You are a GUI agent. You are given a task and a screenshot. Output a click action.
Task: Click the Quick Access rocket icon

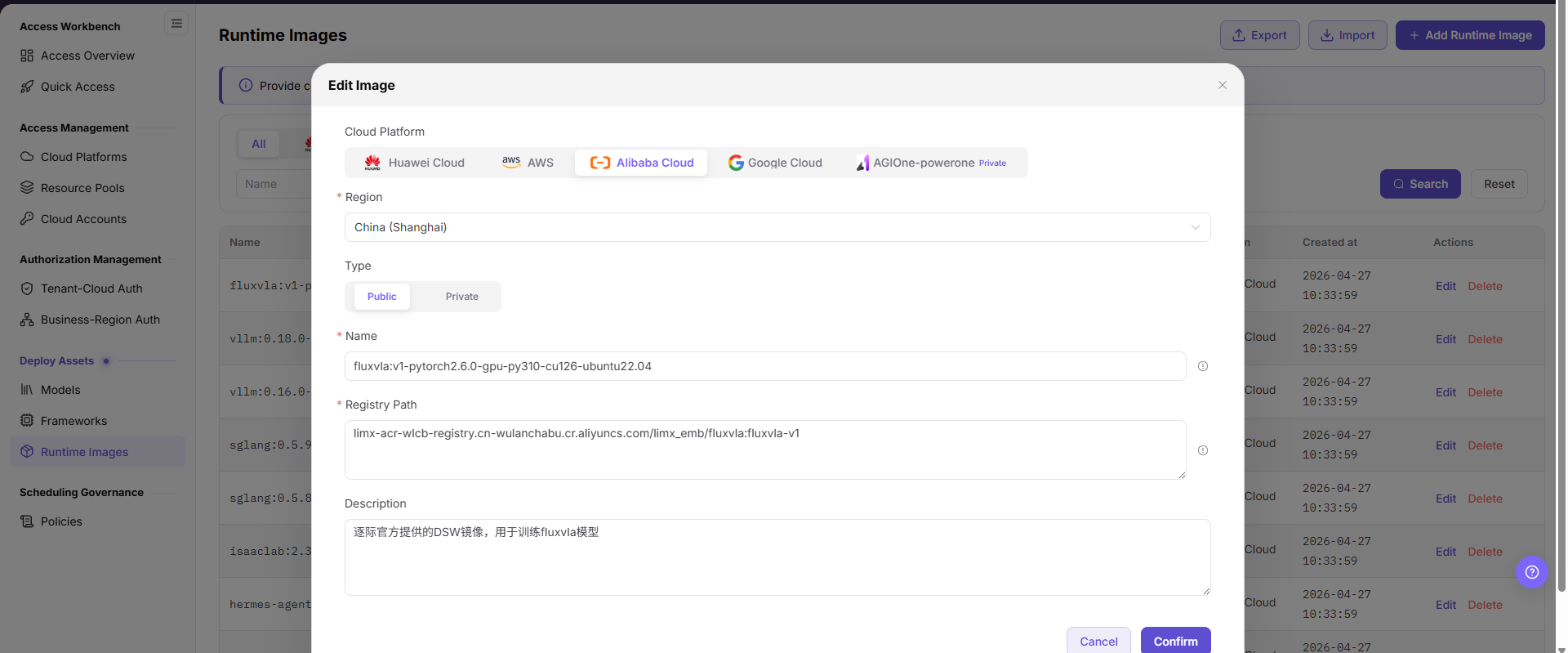point(27,87)
